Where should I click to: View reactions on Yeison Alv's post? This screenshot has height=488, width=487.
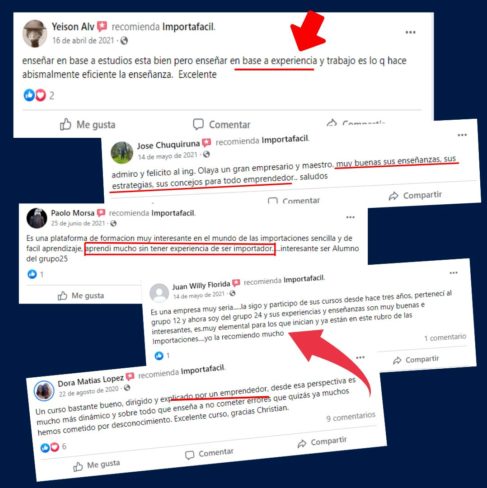tap(39, 95)
